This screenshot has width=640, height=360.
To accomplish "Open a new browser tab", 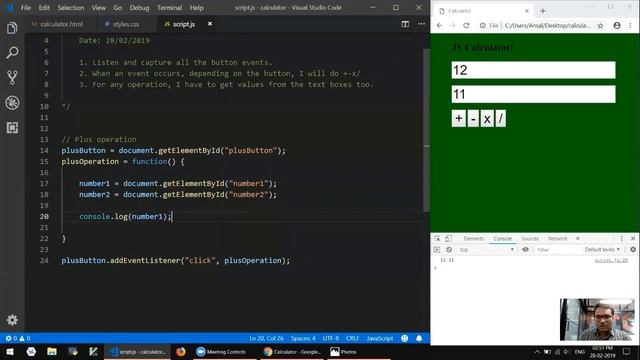I will pos(543,11).
